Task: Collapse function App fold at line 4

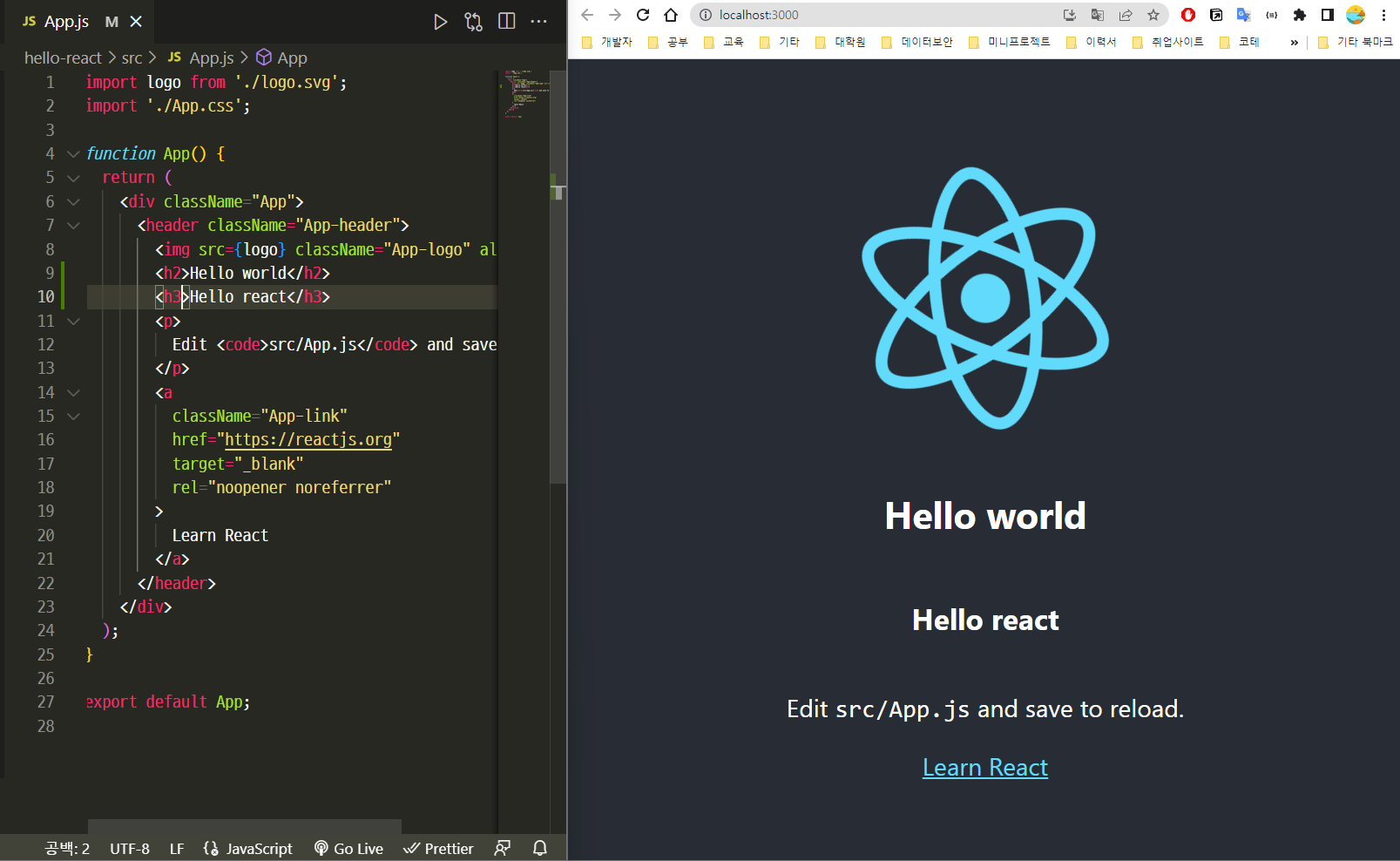Action: (x=73, y=154)
